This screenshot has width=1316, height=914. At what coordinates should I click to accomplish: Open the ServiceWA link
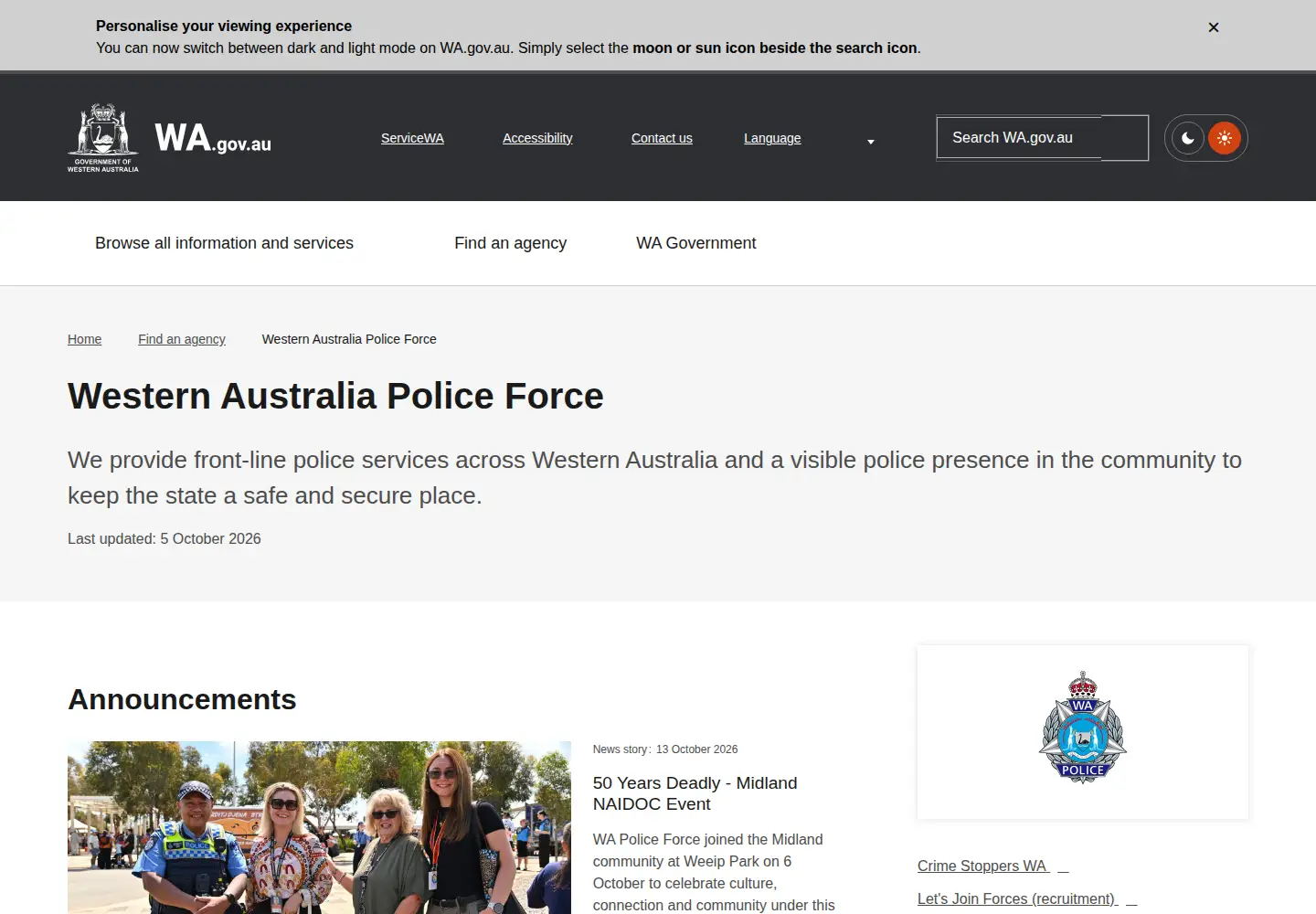[412, 138]
